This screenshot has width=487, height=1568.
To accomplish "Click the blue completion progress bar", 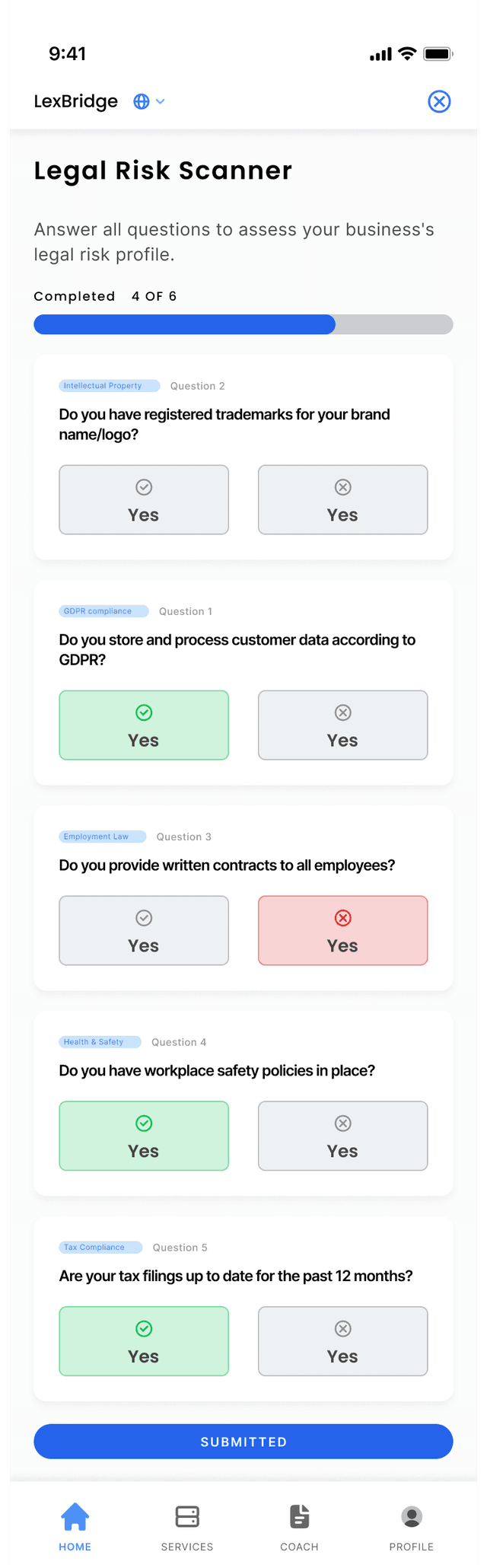I will [183, 324].
